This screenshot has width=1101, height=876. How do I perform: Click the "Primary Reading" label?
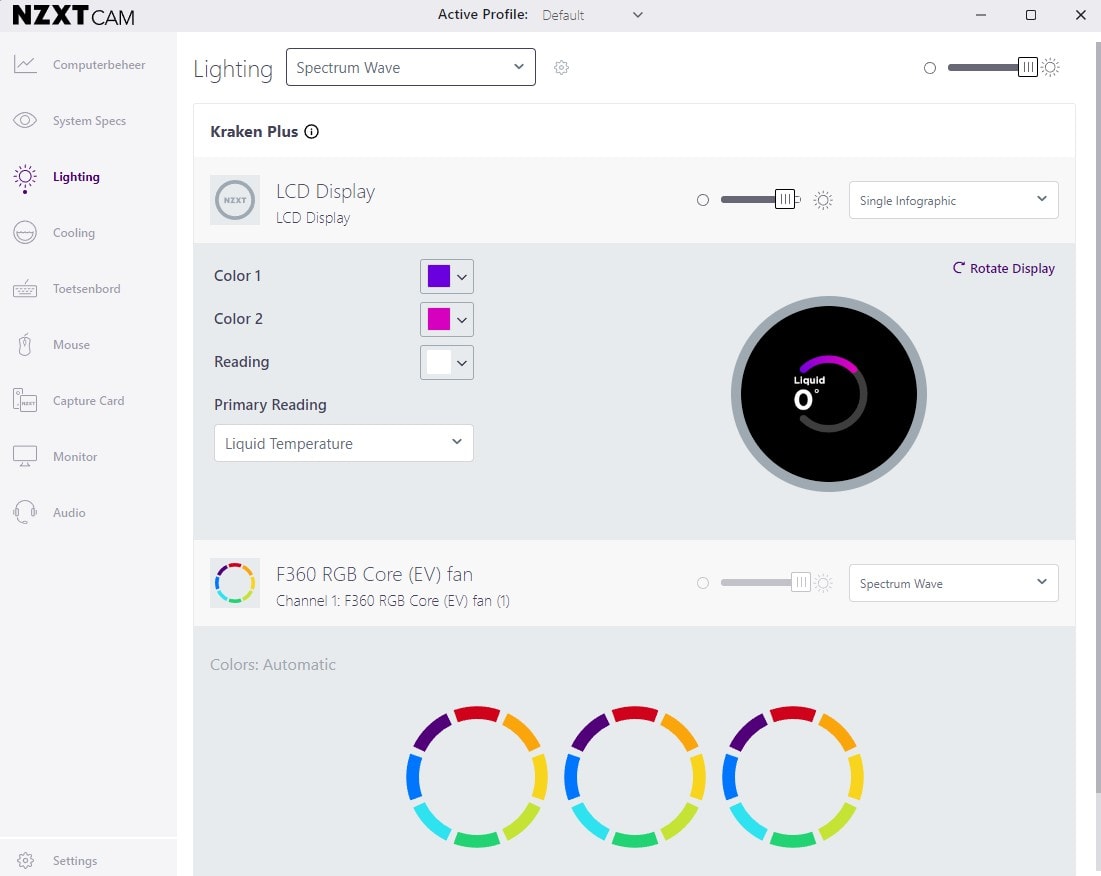point(270,405)
